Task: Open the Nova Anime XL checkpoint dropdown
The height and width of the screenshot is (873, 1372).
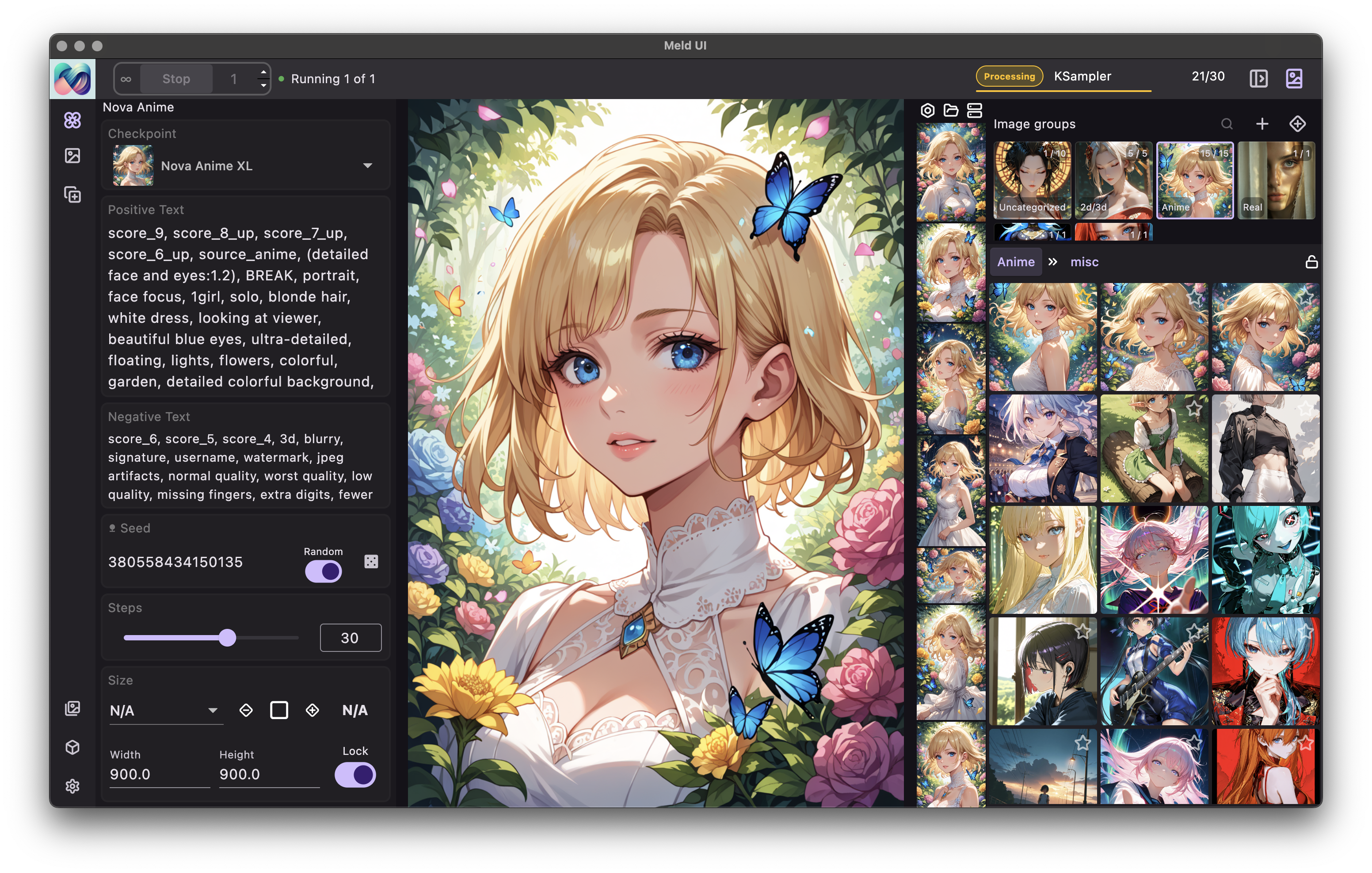Action: click(x=367, y=165)
